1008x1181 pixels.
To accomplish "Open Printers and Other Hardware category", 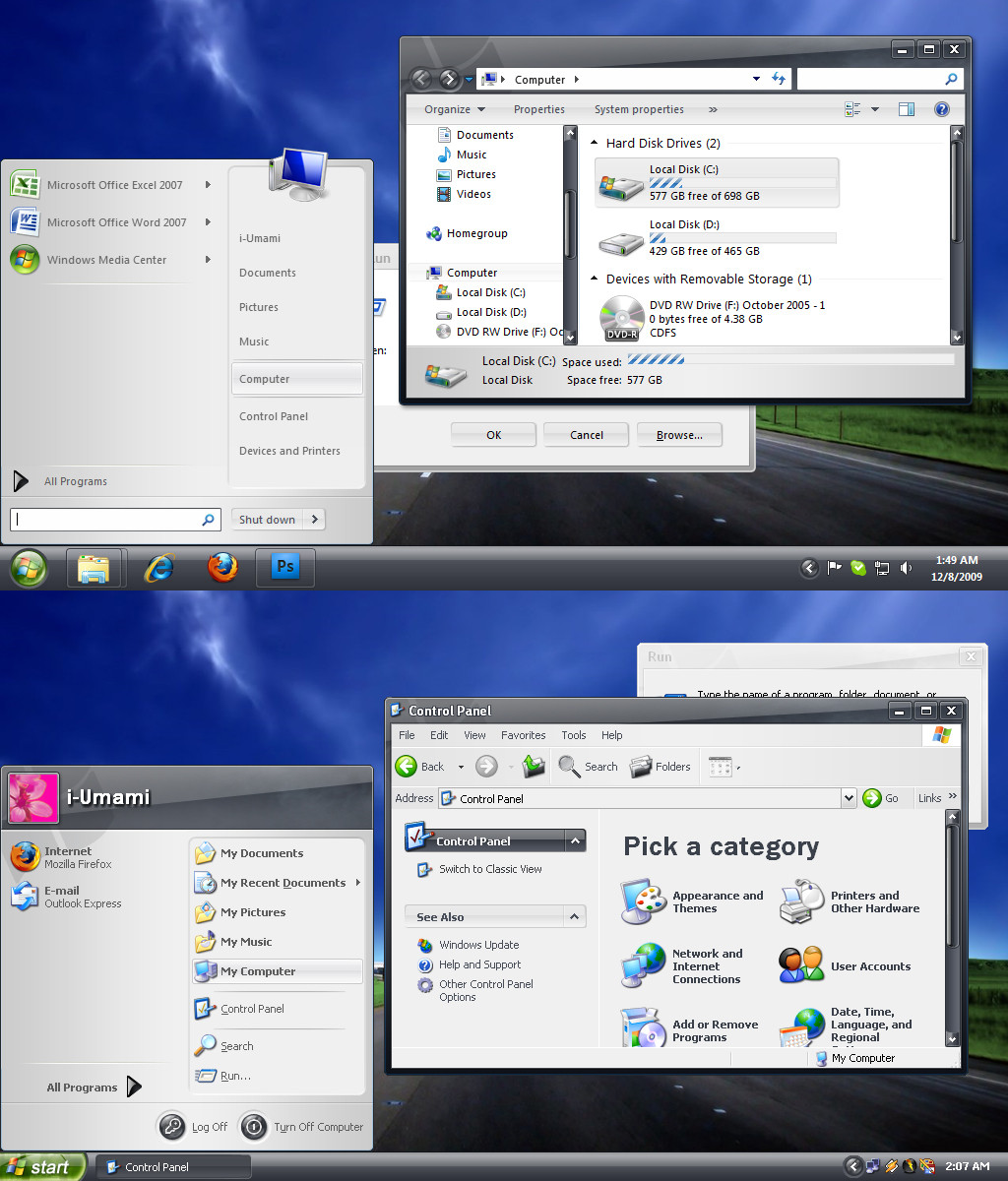I will (x=850, y=901).
